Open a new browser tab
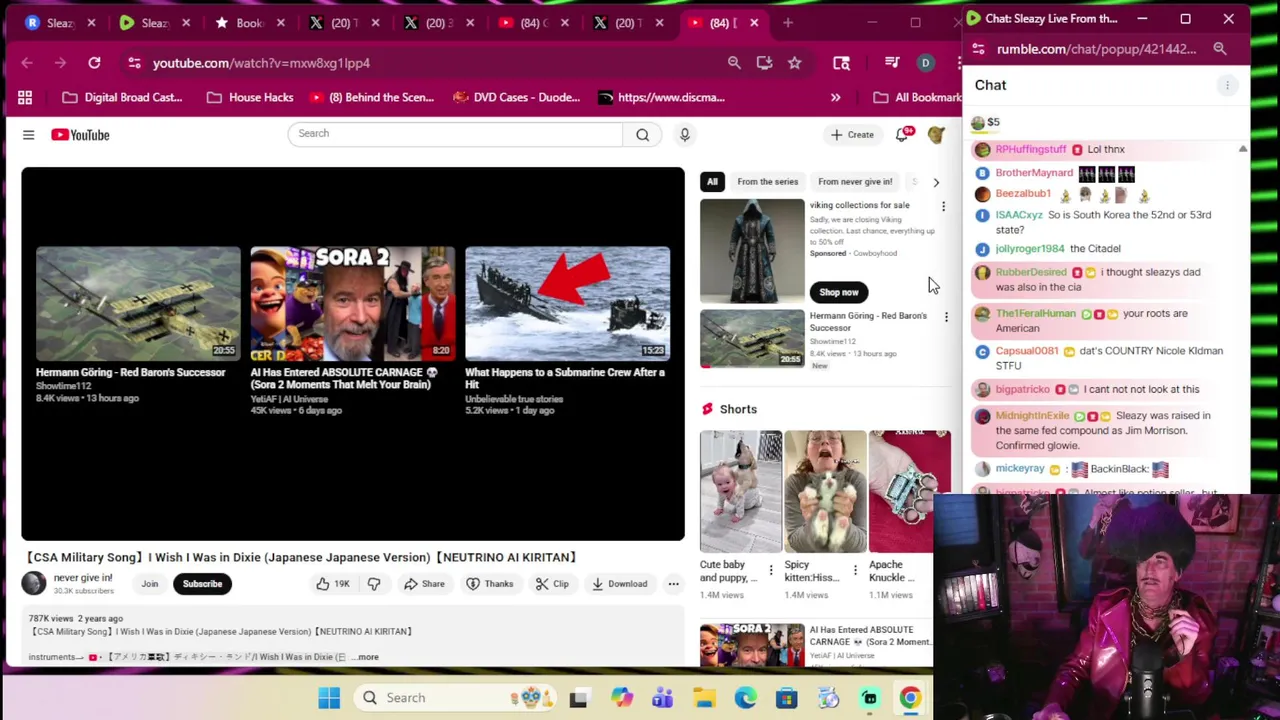Screen dimensions: 1280x720 click(788, 22)
